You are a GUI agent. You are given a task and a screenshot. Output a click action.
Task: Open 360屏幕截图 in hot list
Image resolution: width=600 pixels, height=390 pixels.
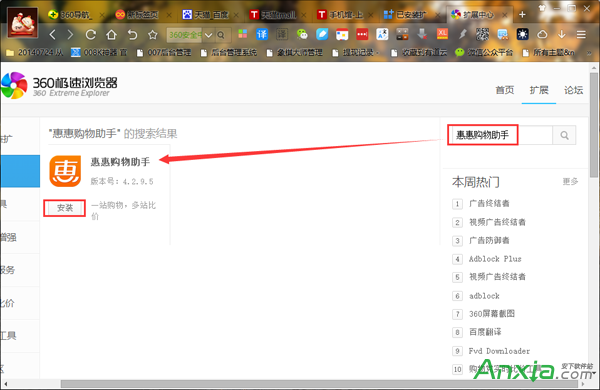coord(492,314)
